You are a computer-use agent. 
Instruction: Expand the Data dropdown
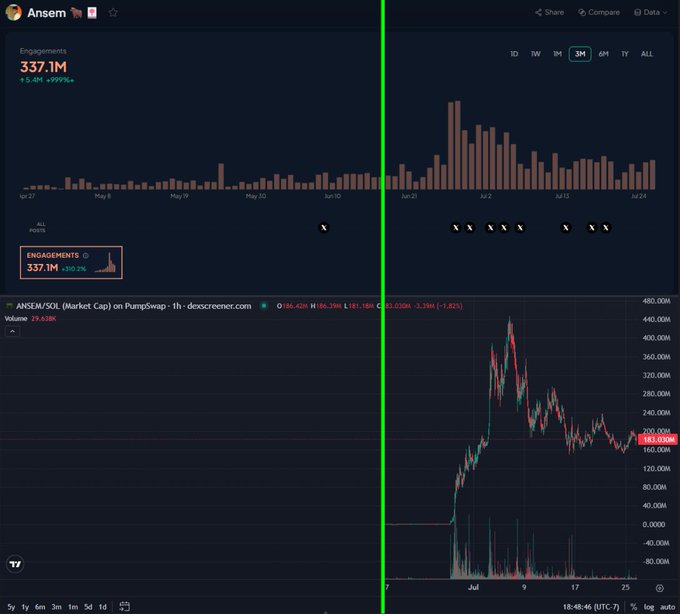click(651, 12)
